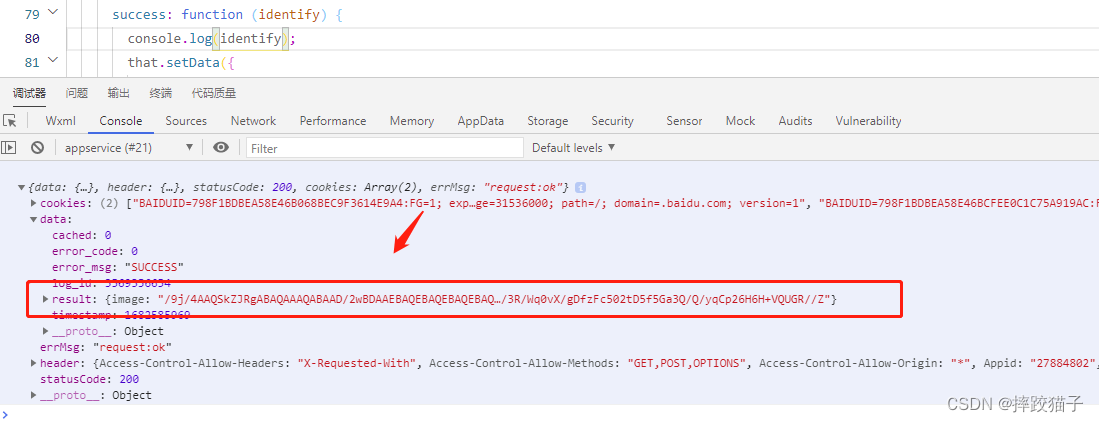
Task: Switch to the Wxml tab
Action: (61, 121)
